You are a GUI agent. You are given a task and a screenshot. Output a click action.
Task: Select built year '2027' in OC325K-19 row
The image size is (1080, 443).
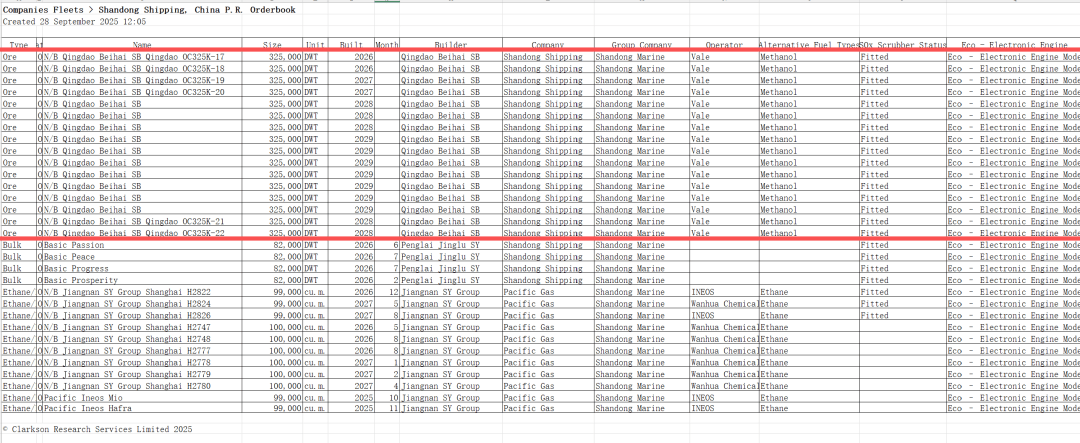click(x=351, y=81)
